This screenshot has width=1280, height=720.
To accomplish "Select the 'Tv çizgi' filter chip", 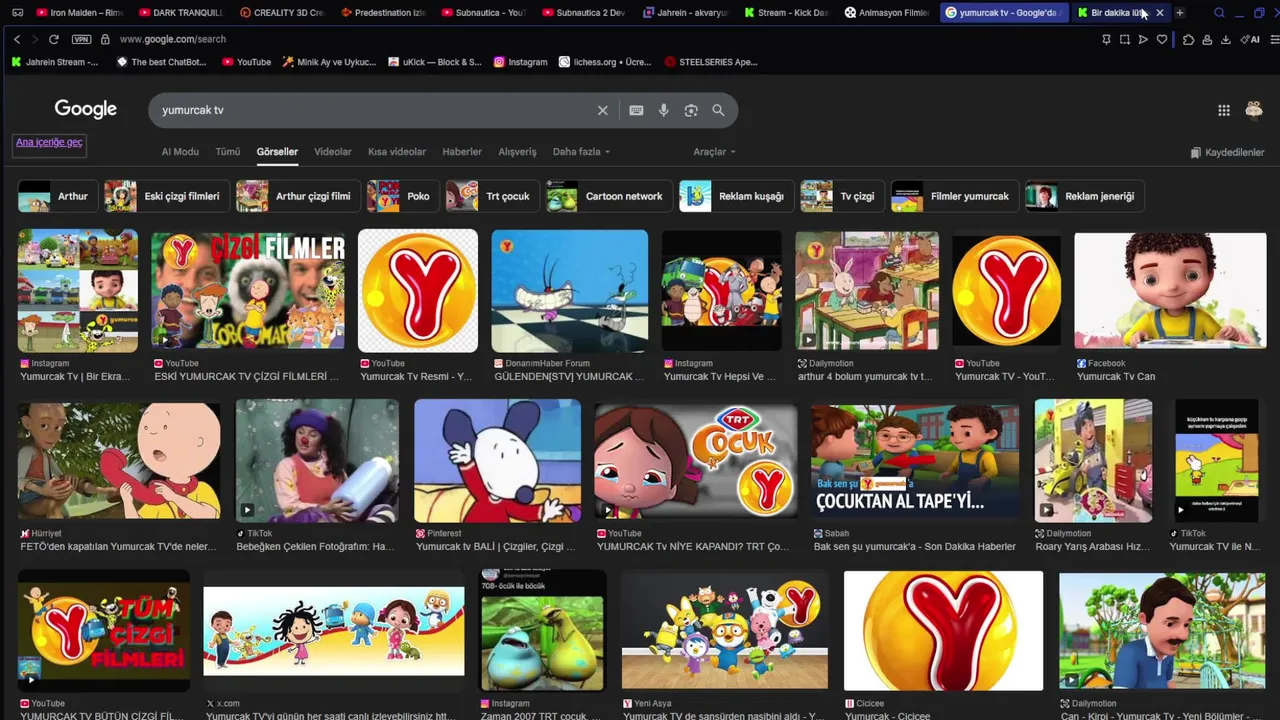I will pyautogui.click(x=842, y=196).
